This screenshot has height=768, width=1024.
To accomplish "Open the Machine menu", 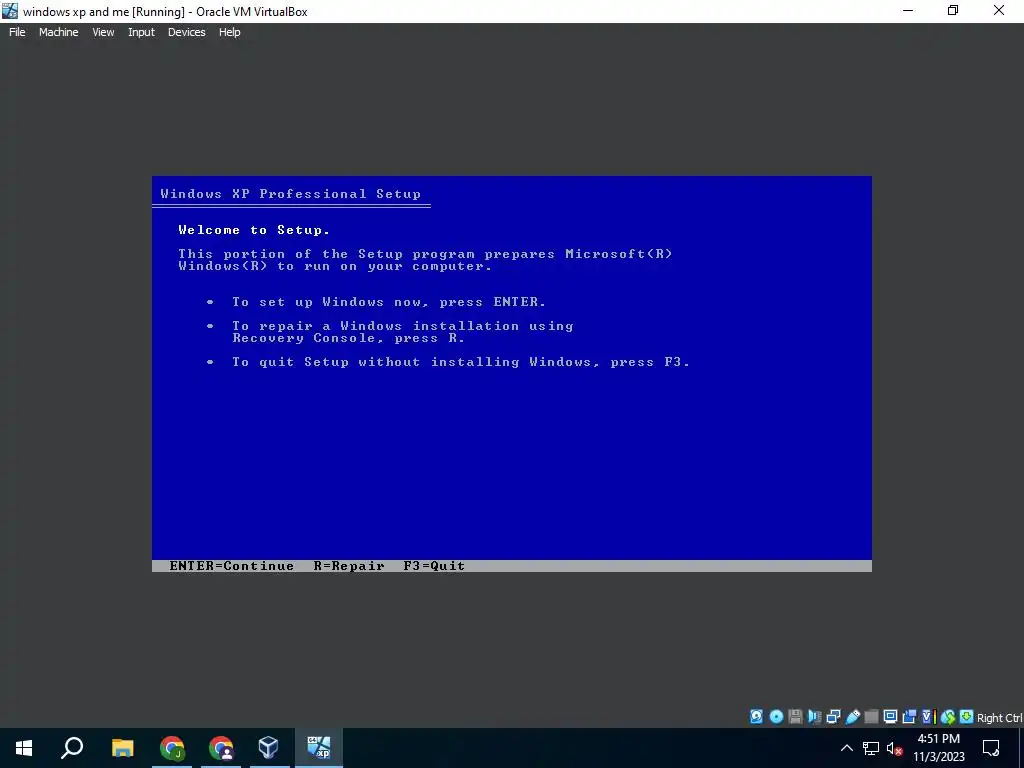I will (59, 32).
